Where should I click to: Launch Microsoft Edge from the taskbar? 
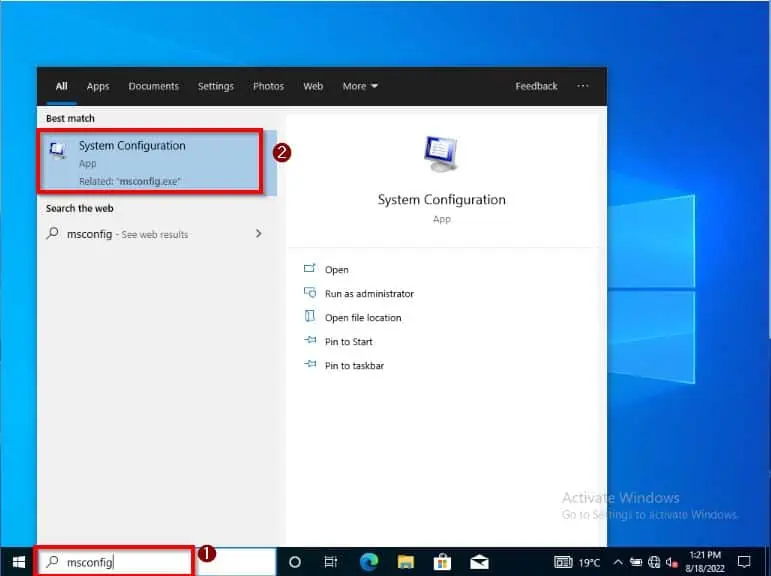click(x=369, y=561)
